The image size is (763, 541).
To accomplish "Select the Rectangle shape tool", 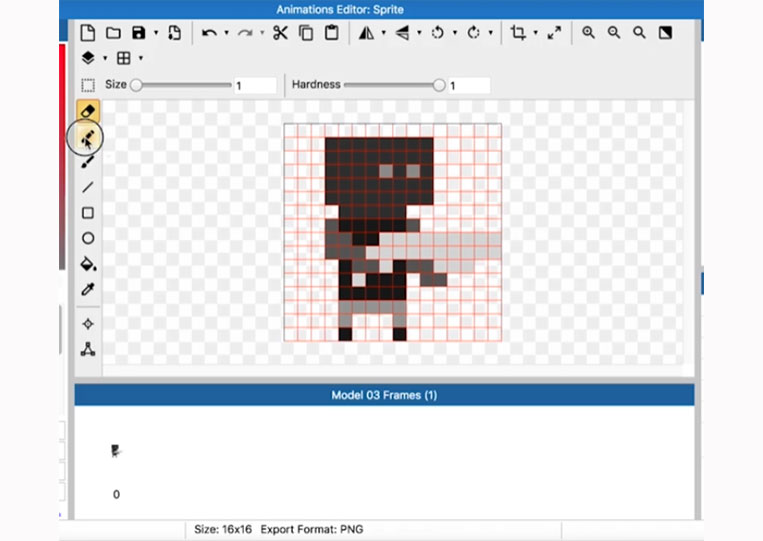I will pyautogui.click(x=88, y=213).
